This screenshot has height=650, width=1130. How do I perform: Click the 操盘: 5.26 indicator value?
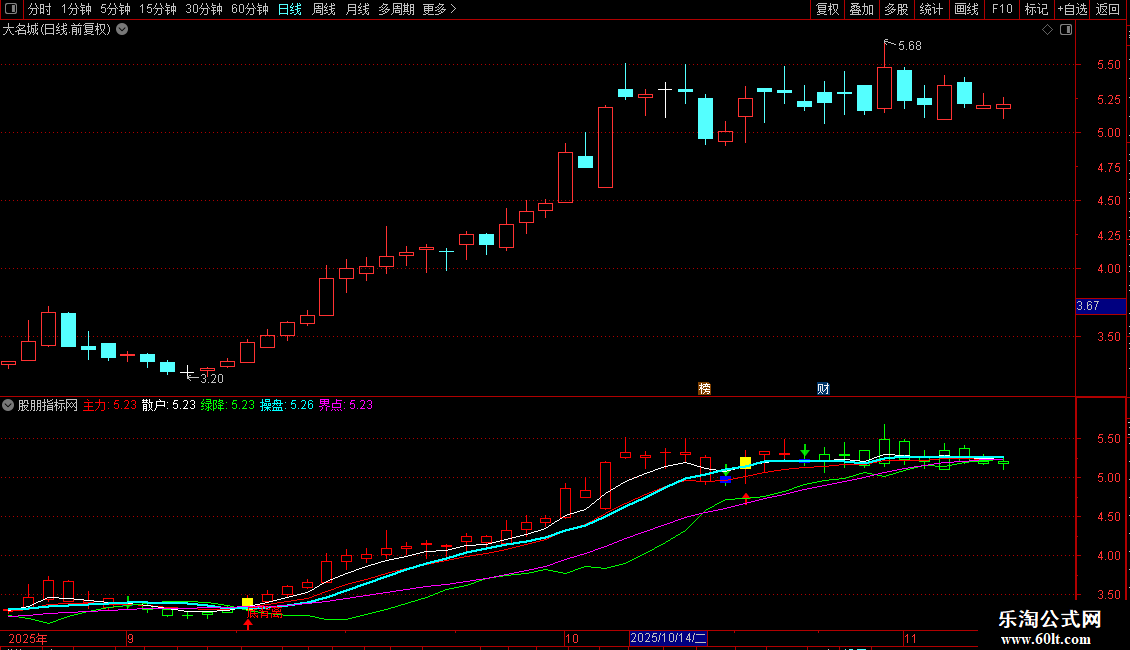tap(287, 405)
